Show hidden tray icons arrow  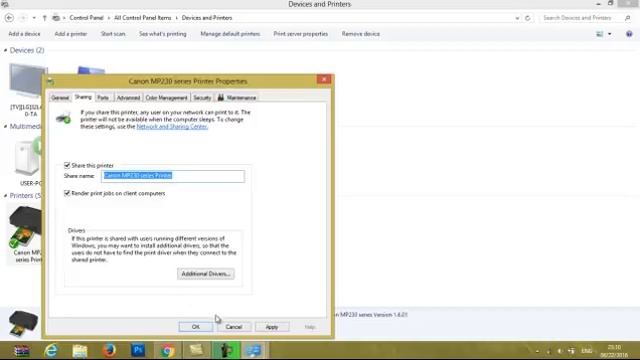pyautogui.click(x=537, y=351)
